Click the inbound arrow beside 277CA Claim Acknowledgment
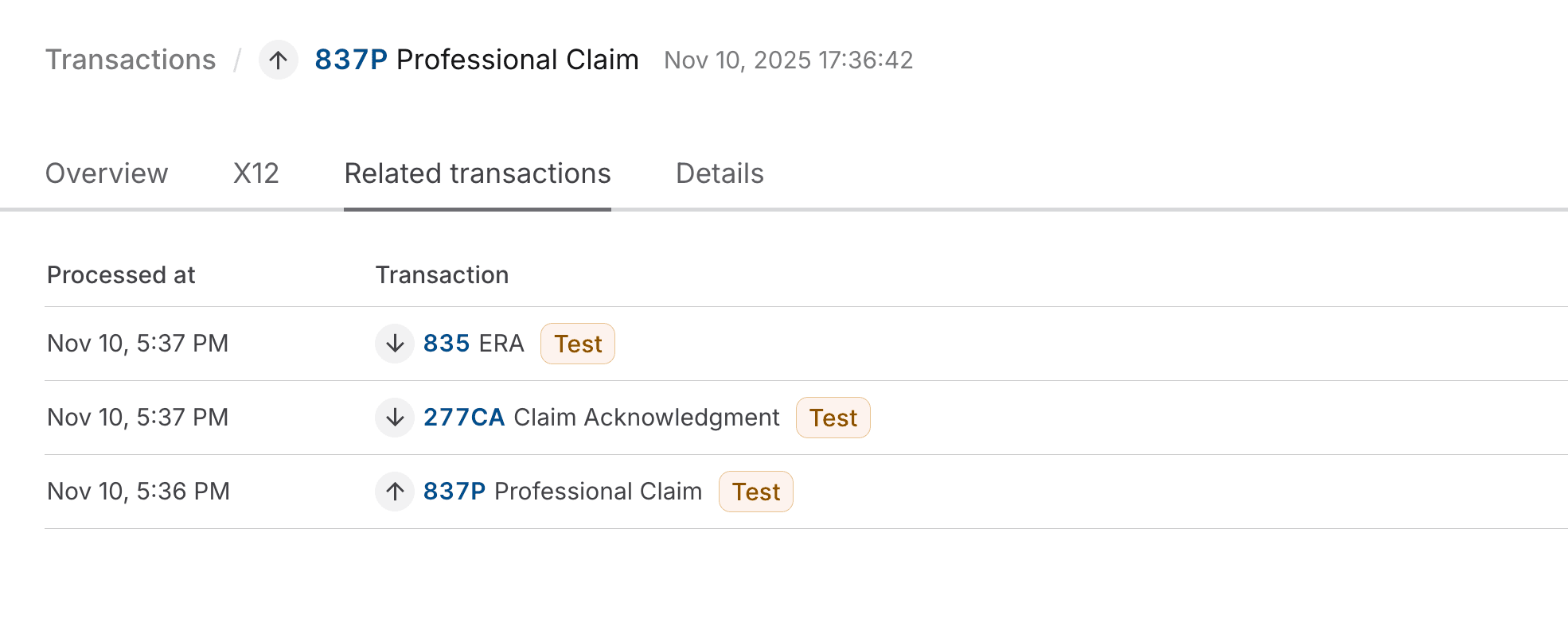This screenshot has width=1568, height=622. click(394, 418)
